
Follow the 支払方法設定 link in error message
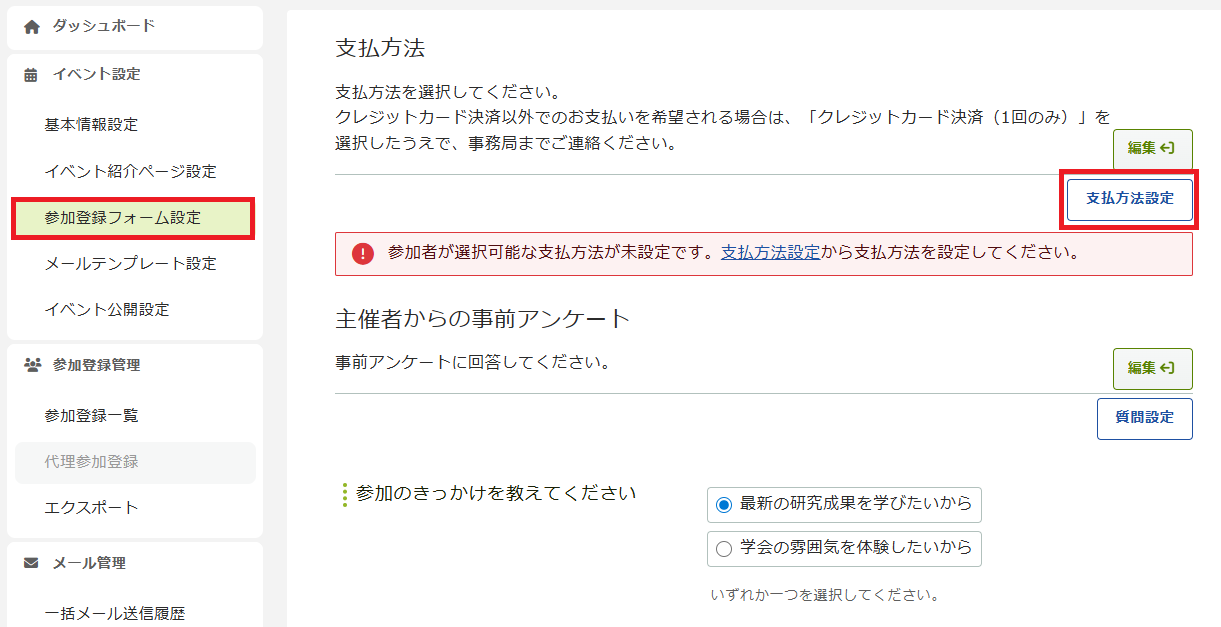(x=770, y=253)
